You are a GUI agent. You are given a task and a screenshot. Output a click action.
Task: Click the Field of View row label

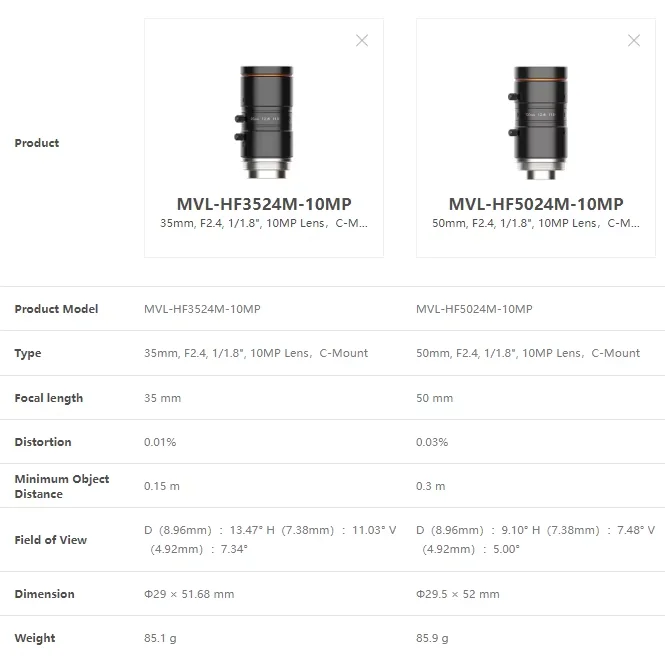[x=51, y=540]
